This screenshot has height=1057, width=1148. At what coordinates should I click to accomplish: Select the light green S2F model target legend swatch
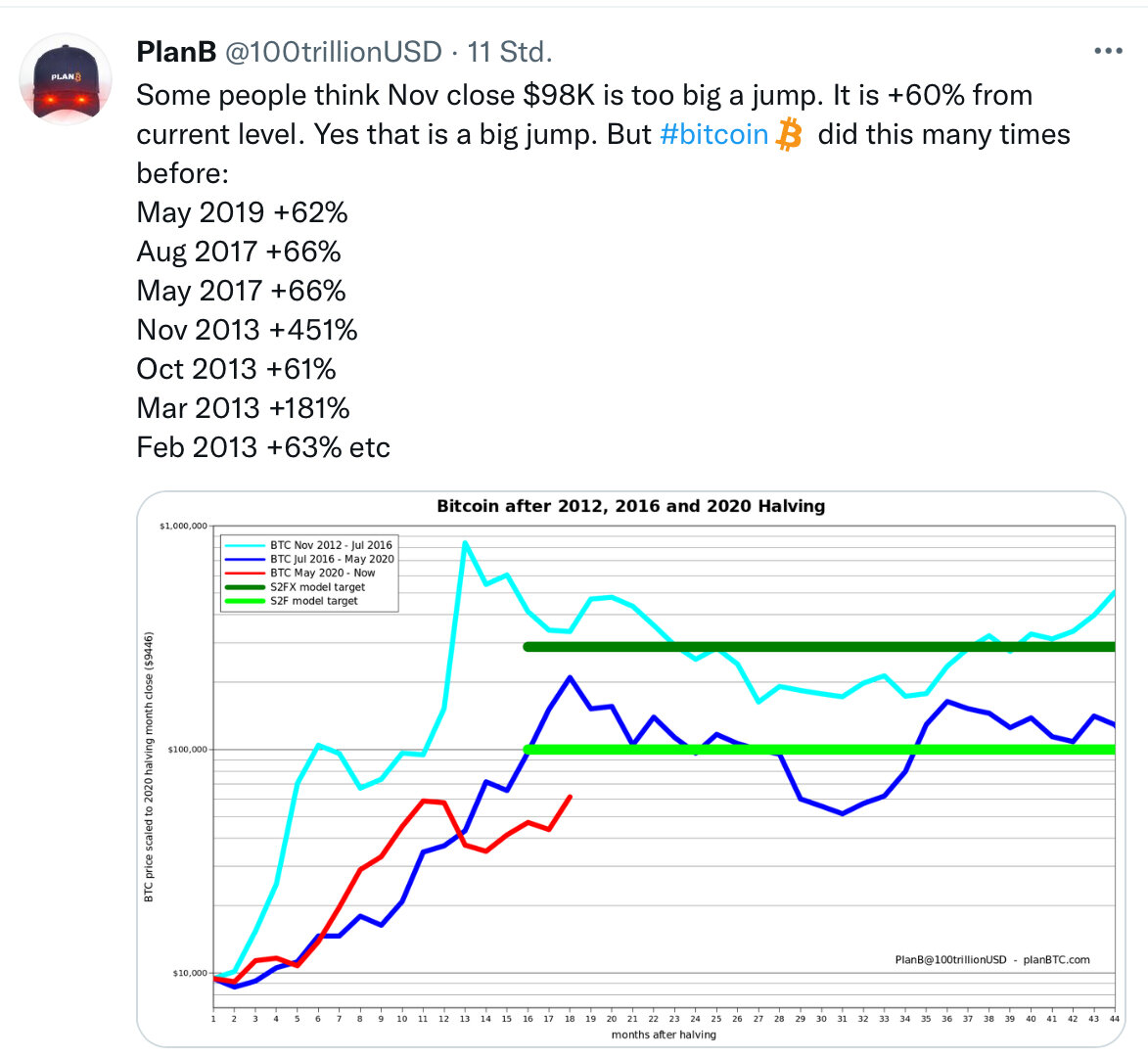[245, 601]
